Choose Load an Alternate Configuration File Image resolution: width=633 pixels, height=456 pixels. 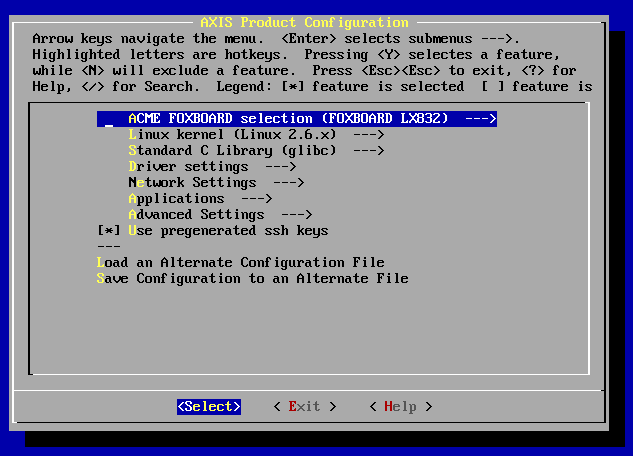tap(241, 262)
